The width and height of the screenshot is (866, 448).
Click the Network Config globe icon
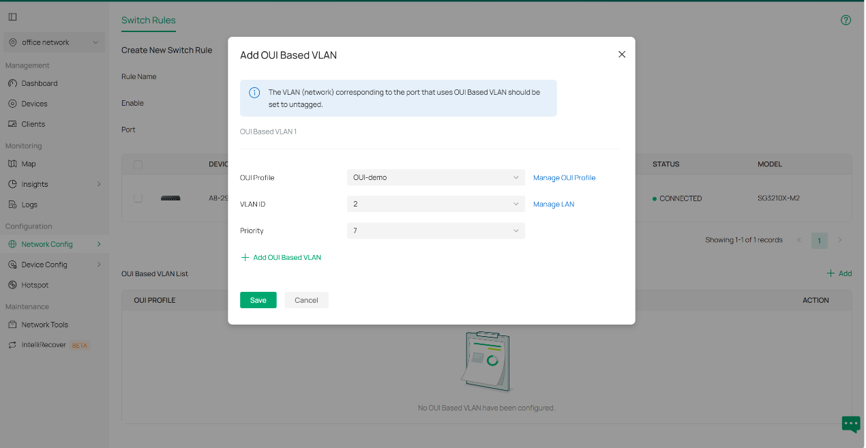click(x=13, y=244)
